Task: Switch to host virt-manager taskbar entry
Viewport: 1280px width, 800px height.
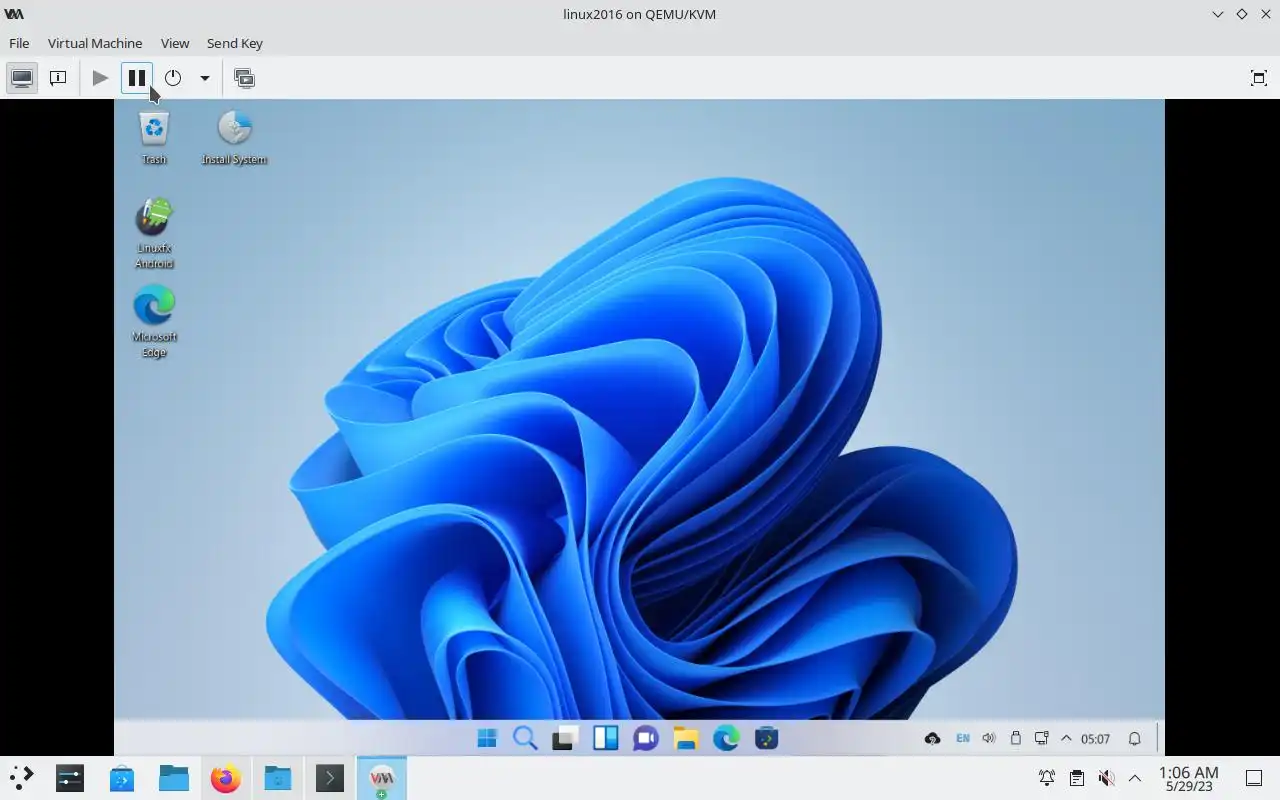Action: (x=382, y=778)
